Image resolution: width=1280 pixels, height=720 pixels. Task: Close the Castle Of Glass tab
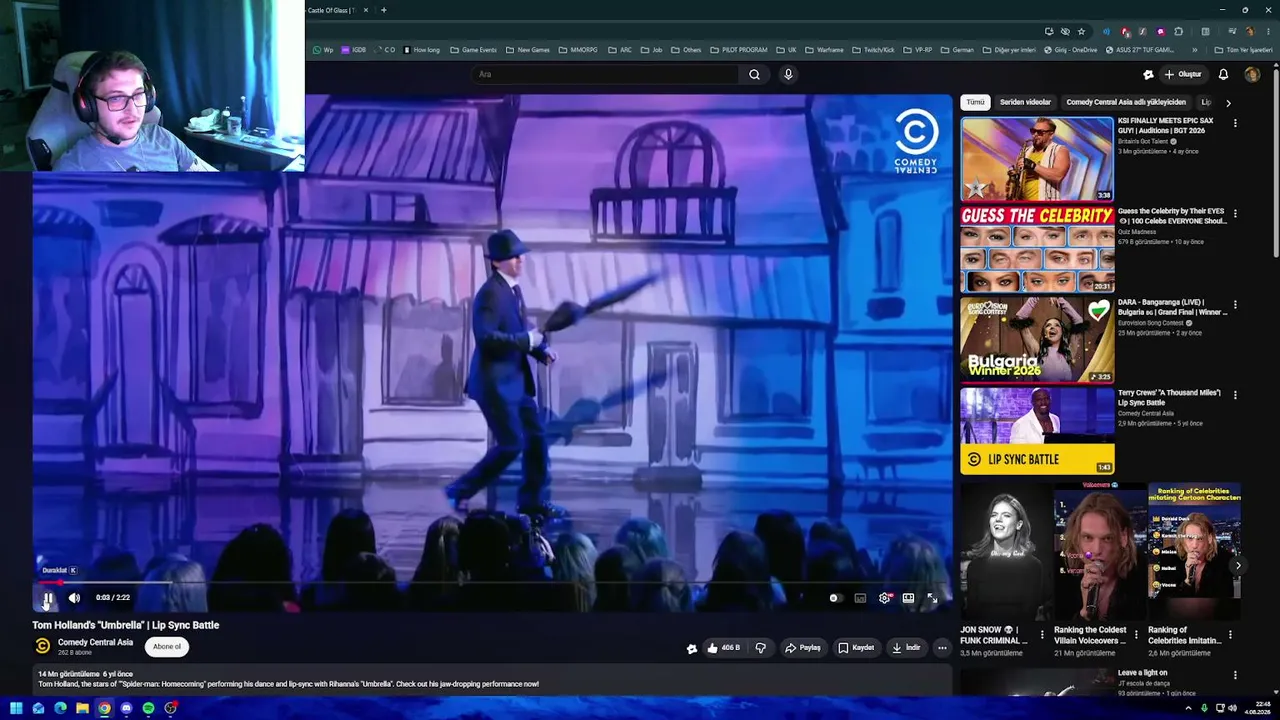366,10
